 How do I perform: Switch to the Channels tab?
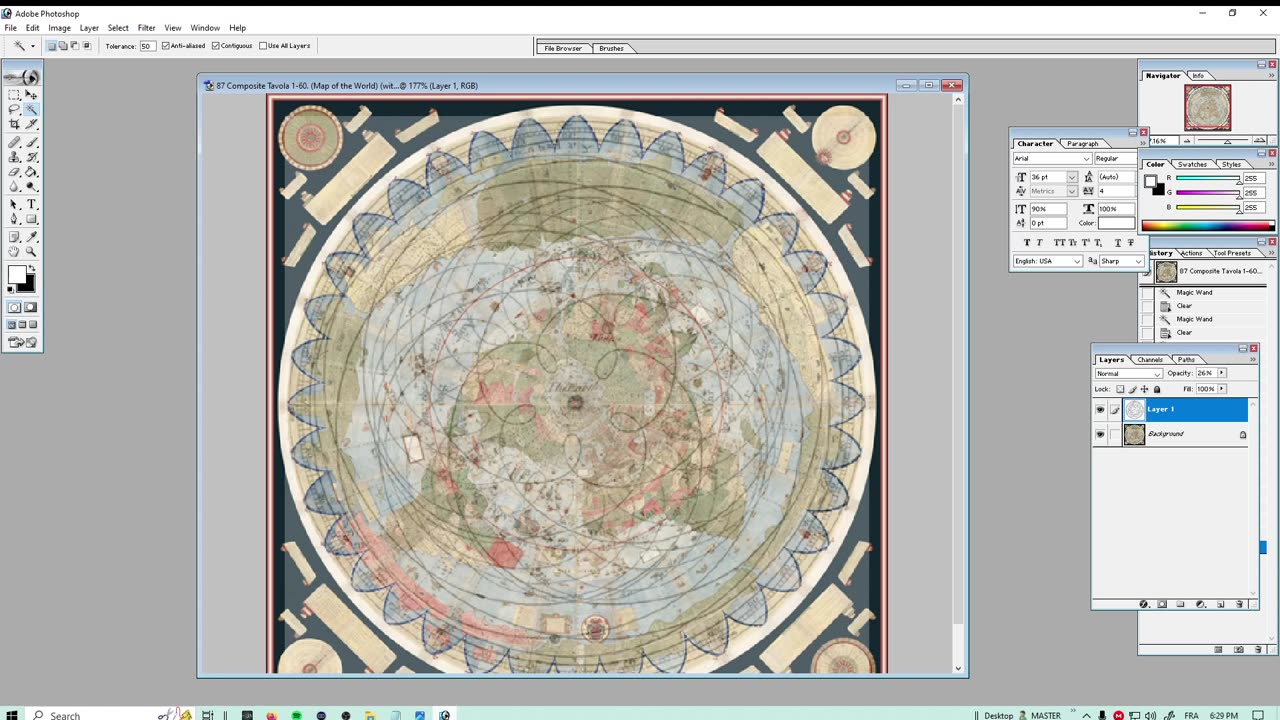tap(1150, 360)
